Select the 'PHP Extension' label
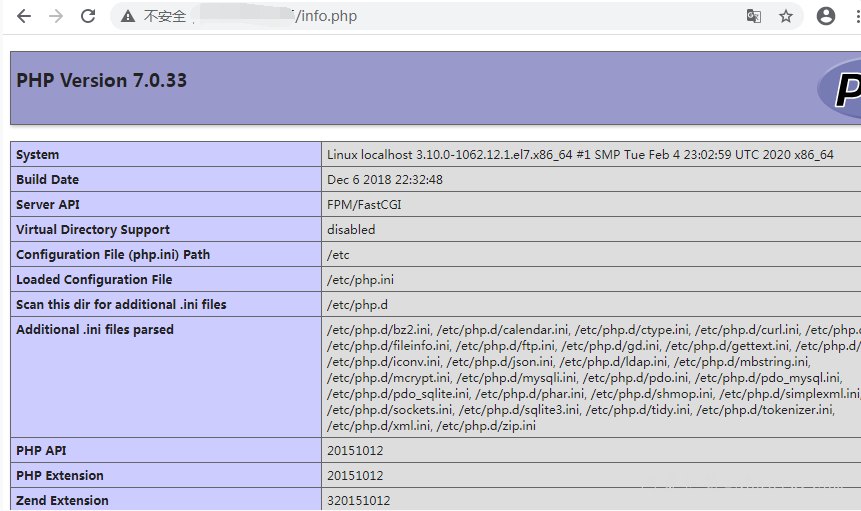Image resolution: width=861 pixels, height=511 pixels. [x=60, y=476]
